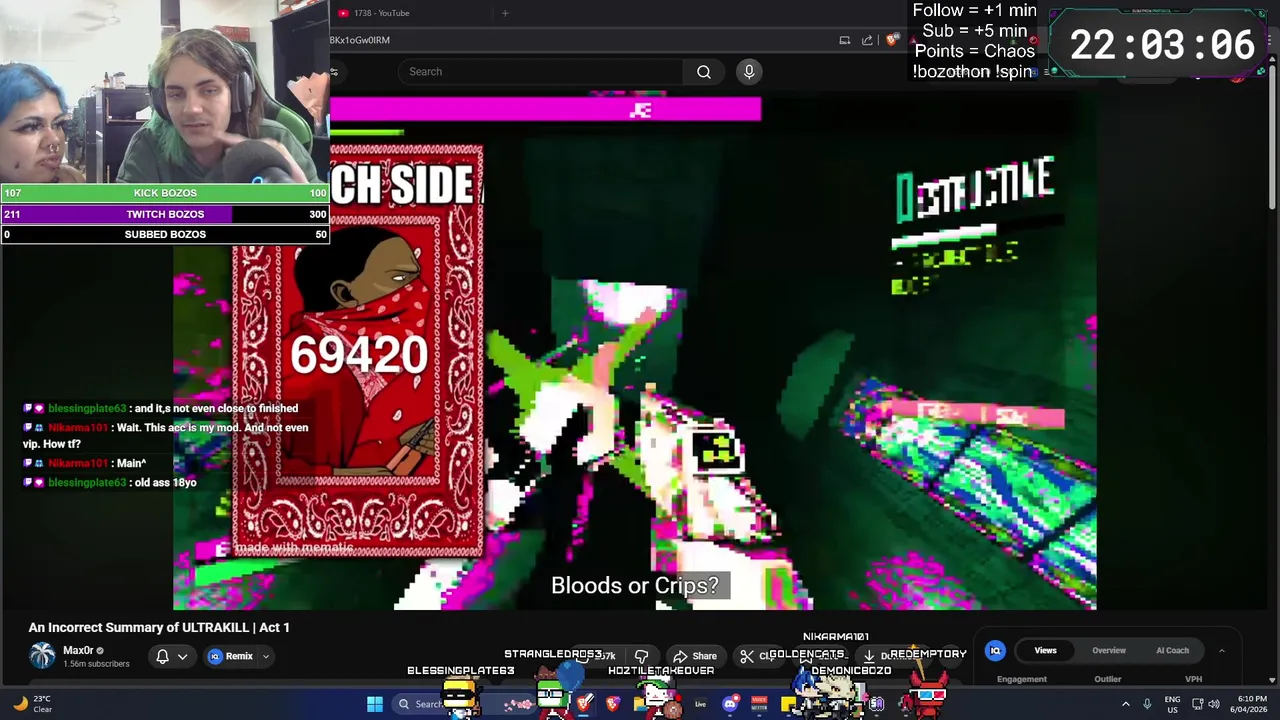Click the playing ULTRAKILL video frame
The width and height of the screenshot is (1280, 720).
click(x=635, y=350)
